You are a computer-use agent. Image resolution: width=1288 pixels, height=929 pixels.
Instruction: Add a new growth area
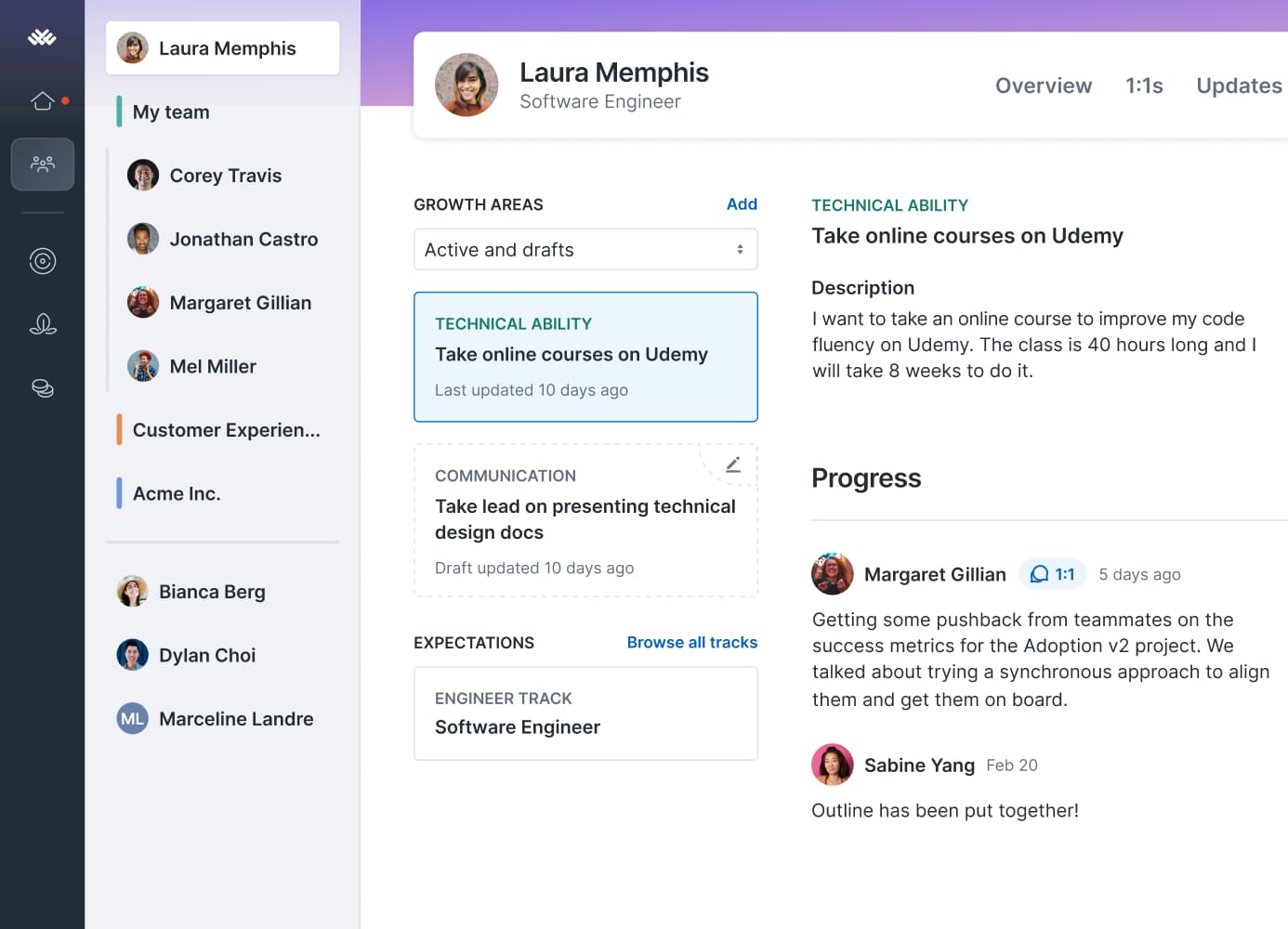[x=742, y=203]
